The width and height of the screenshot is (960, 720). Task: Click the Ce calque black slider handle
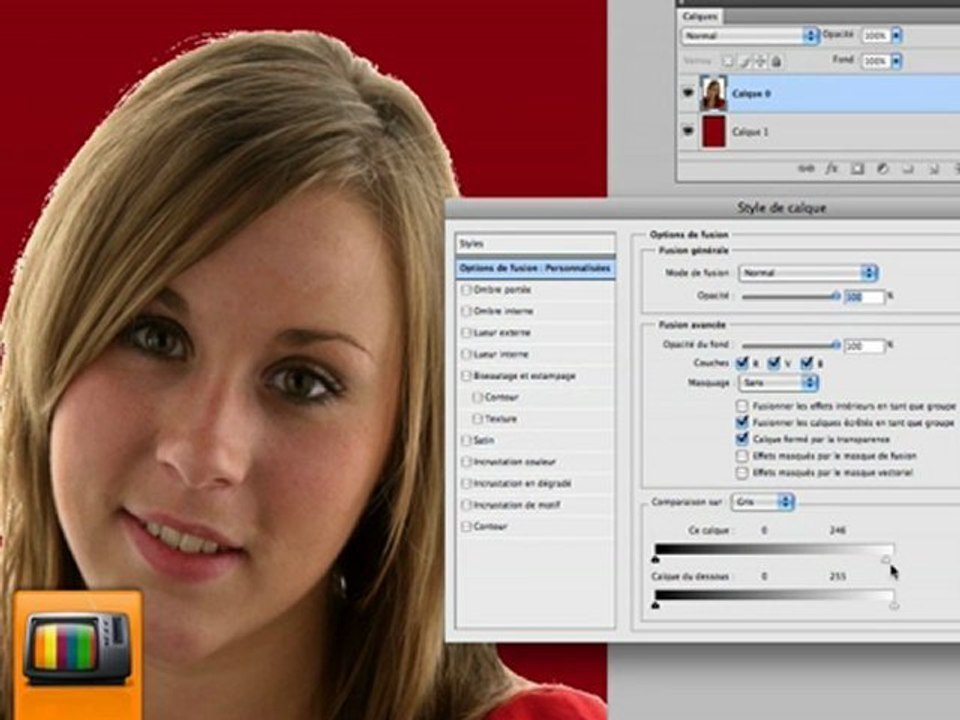pyautogui.click(x=656, y=560)
